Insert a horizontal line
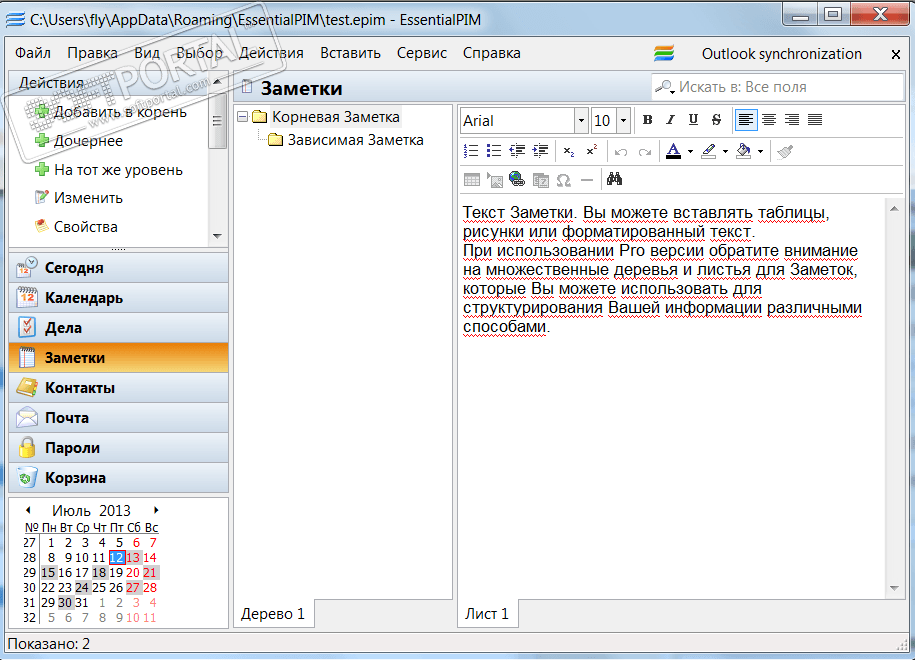 coord(587,180)
